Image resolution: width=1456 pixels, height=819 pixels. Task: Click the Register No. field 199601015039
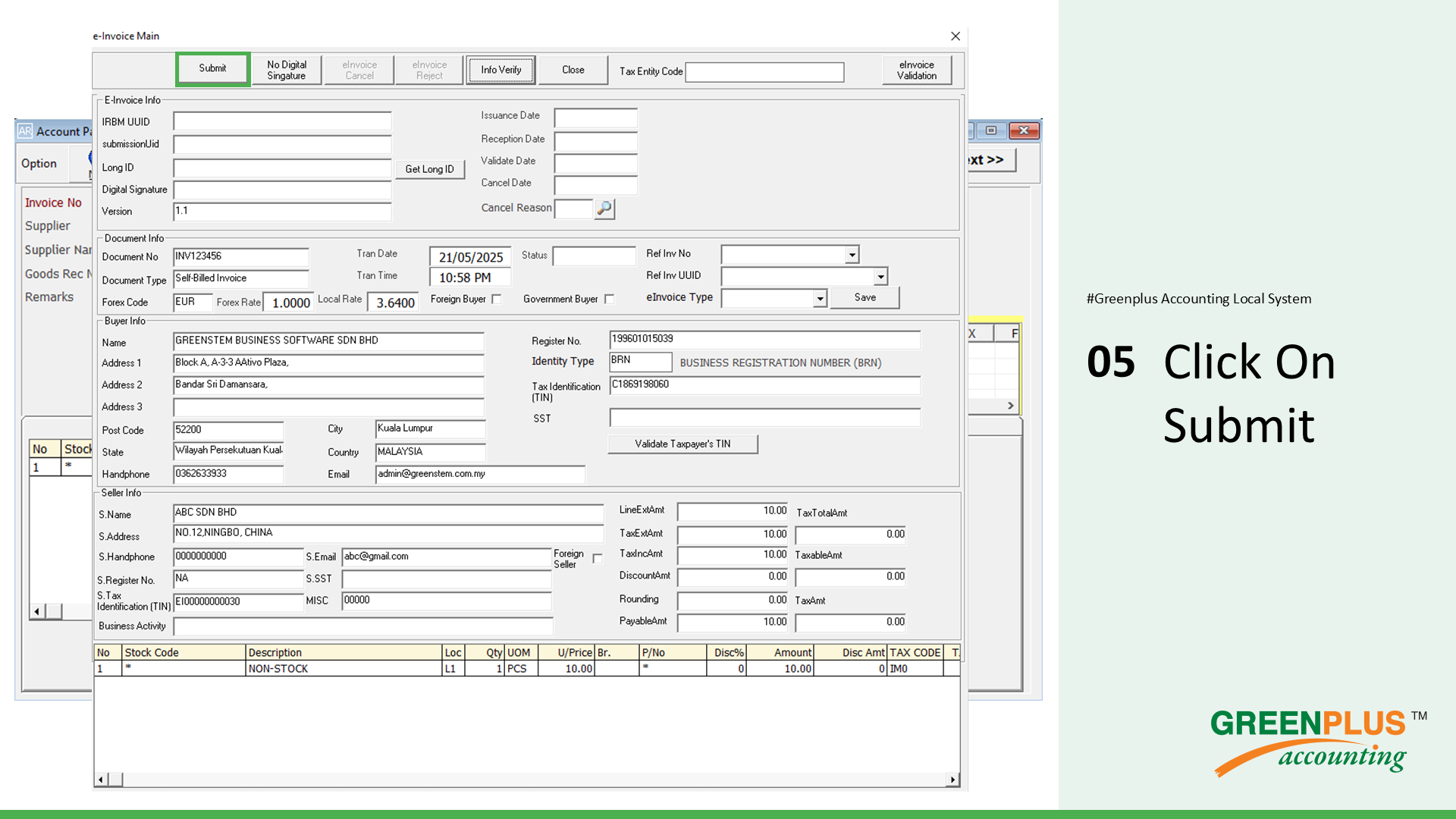tap(764, 340)
